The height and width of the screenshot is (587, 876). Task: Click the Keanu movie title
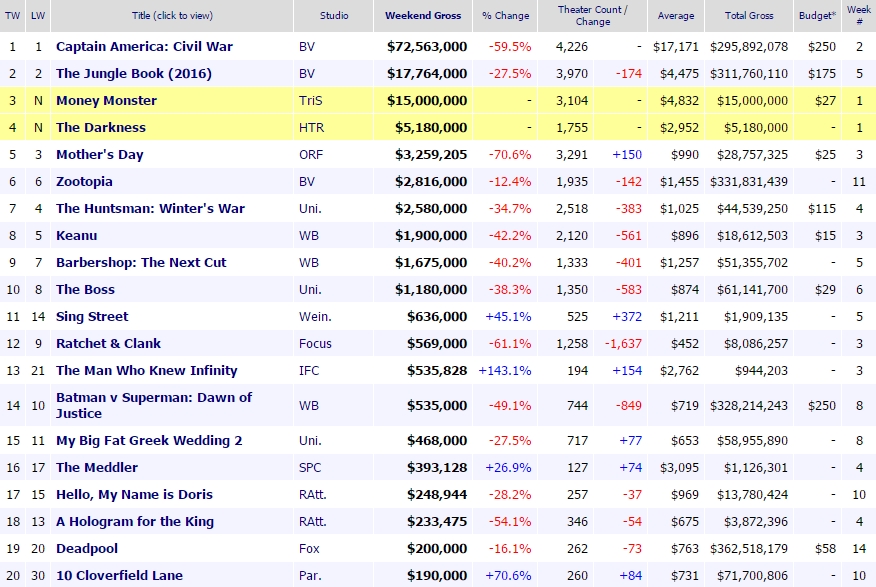pos(77,235)
